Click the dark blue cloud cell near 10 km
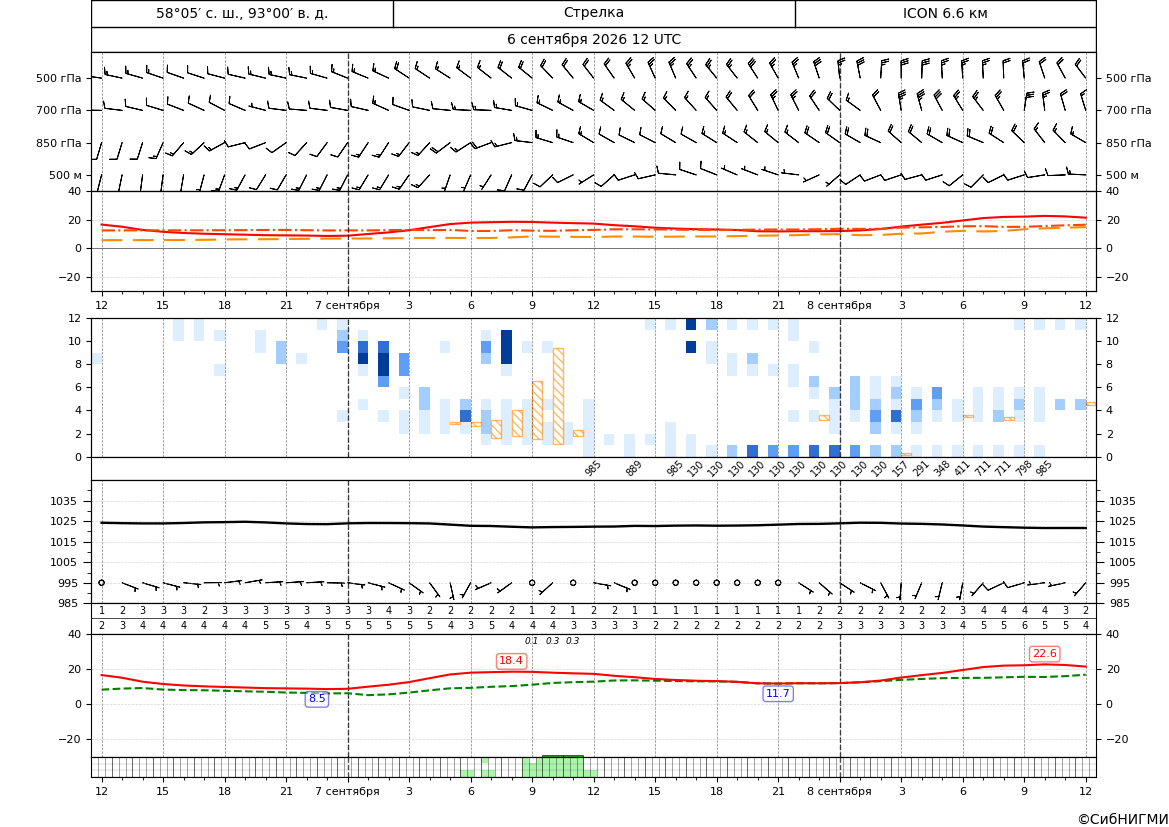 click(507, 347)
